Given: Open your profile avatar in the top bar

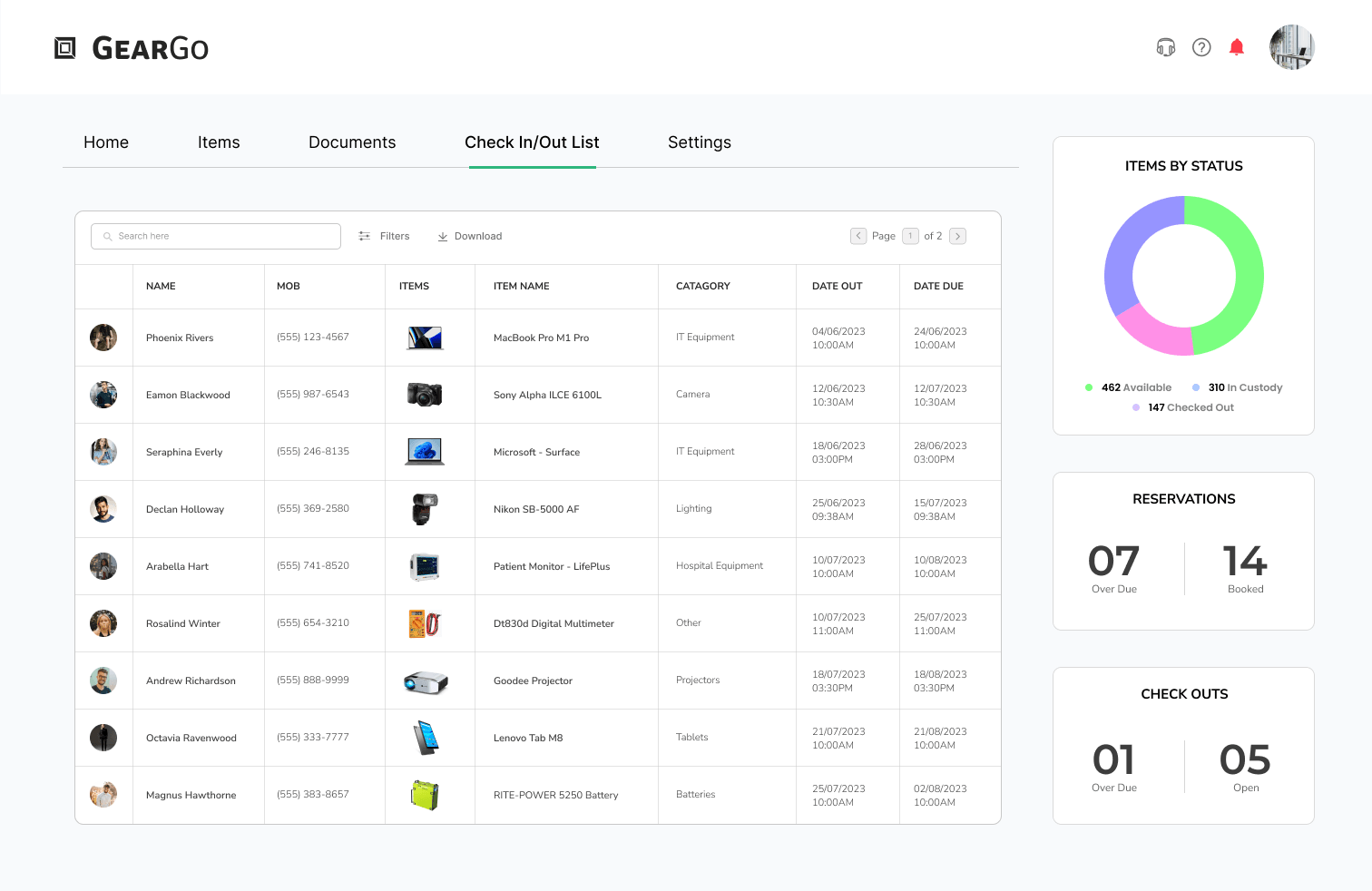Looking at the screenshot, I should (1291, 46).
